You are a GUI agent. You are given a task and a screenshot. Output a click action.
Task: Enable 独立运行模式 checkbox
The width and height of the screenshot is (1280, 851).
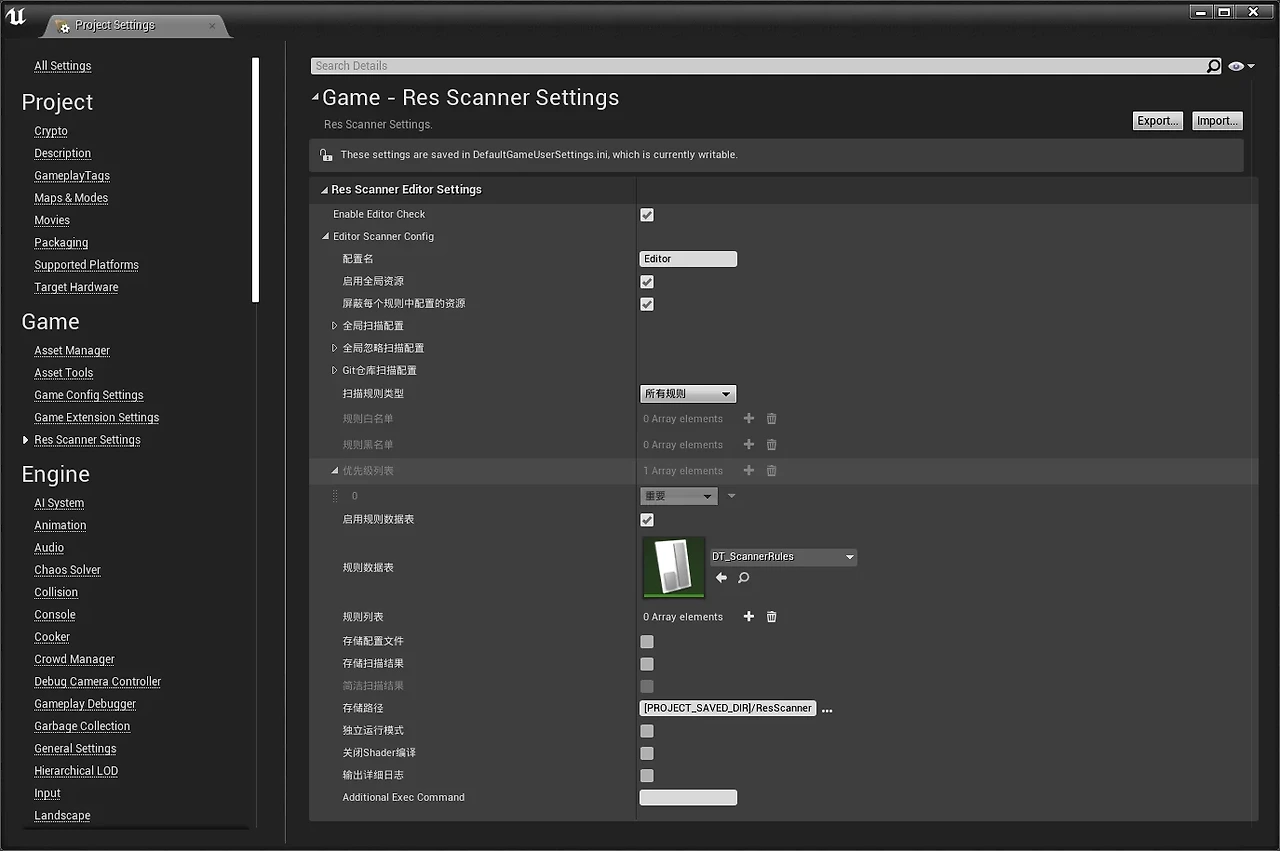[647, 731]
